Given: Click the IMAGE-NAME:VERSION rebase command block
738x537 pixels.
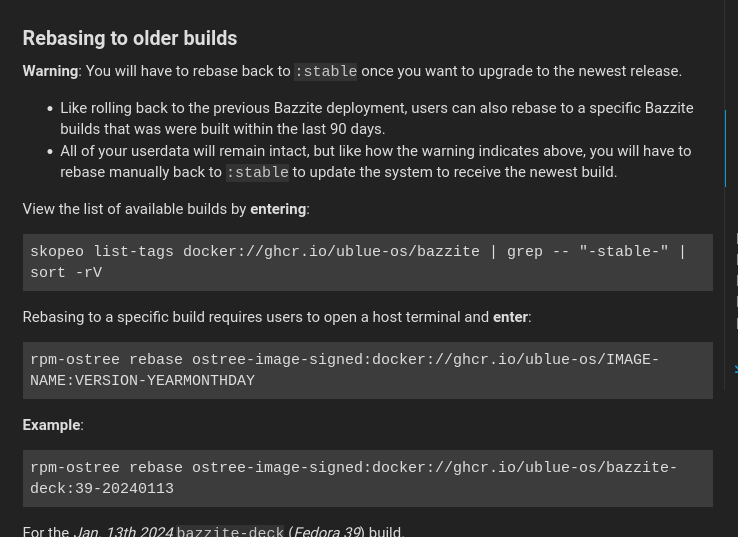Looking at the screenshot, I should pyautogui.click(x=367, y=370).
